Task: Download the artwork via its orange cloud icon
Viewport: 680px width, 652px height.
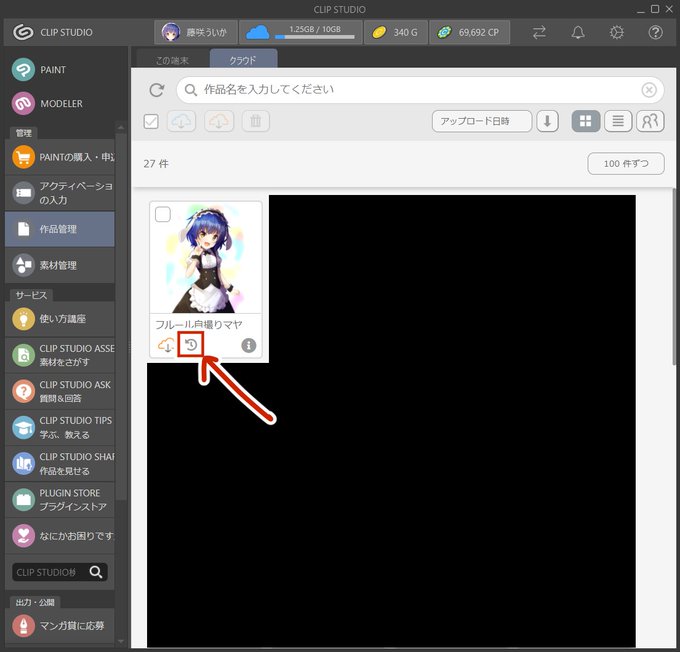Action: tap(166, 346)
